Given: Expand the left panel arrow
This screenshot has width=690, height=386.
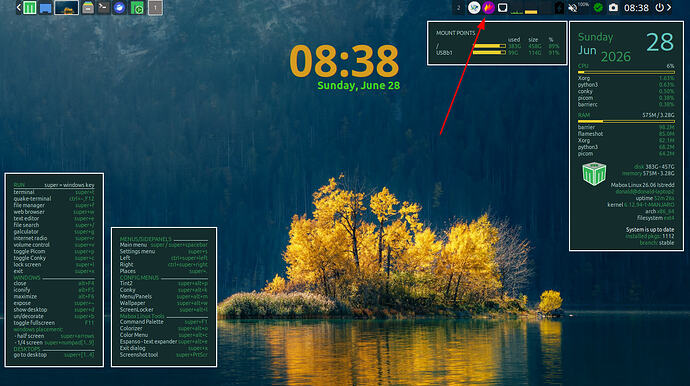Looking at the screenshot, I should (18, 7).
